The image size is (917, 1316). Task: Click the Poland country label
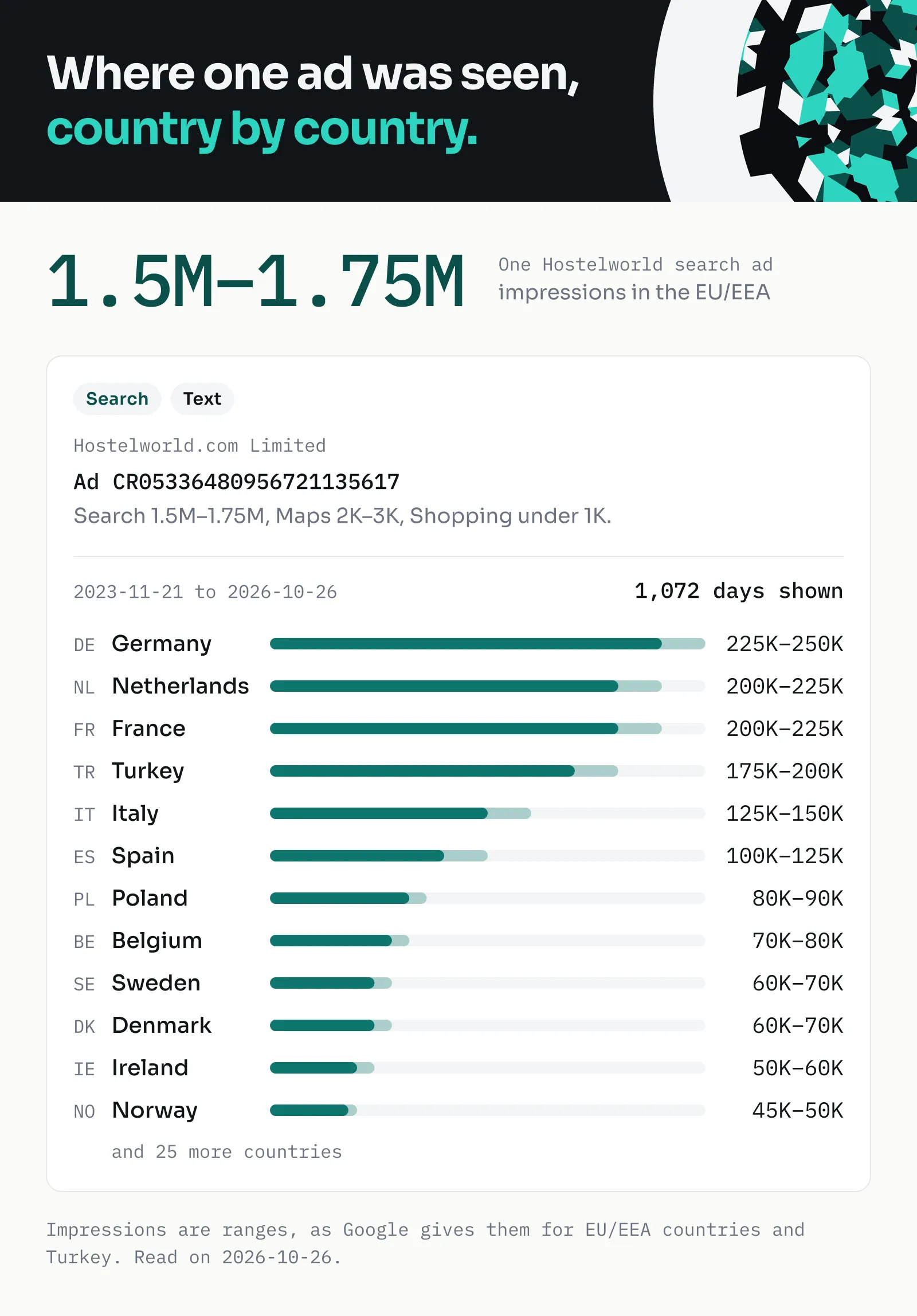(x=150, y=898)
